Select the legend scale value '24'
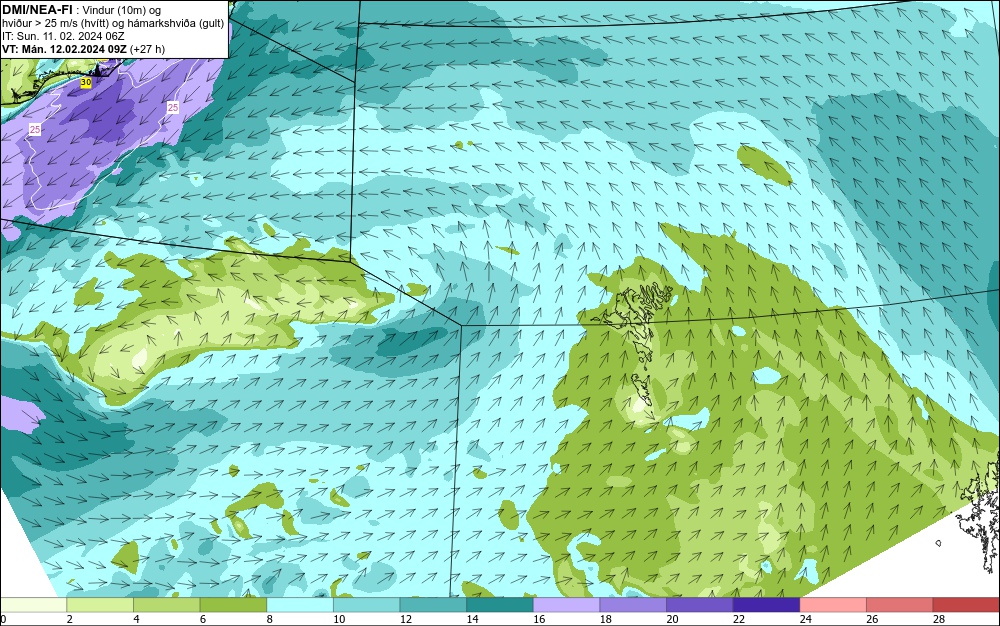Image resolution: width=1000 pixels, height=626 pixels. 805,619
